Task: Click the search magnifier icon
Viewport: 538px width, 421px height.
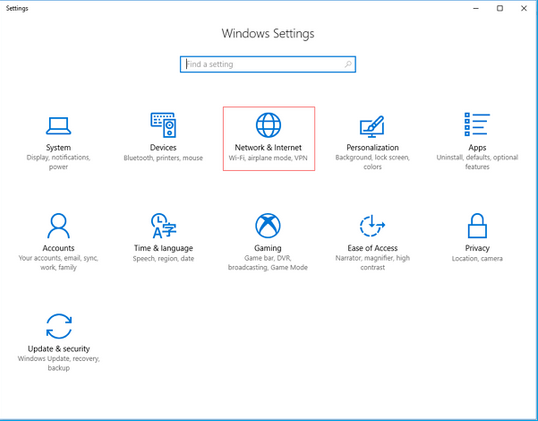Action: click(x=348, y=64)
